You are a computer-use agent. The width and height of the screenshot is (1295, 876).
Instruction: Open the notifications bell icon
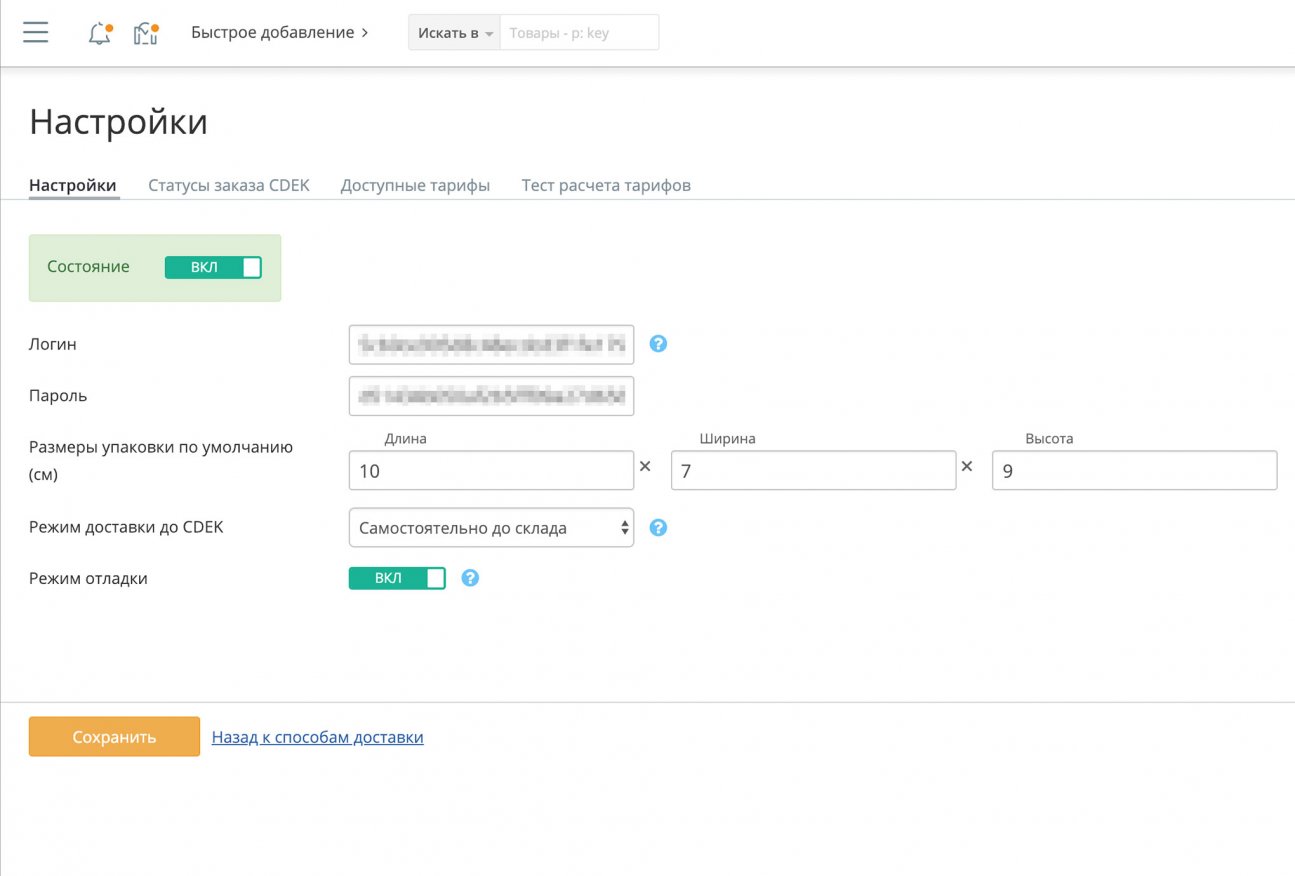[100, 33]
